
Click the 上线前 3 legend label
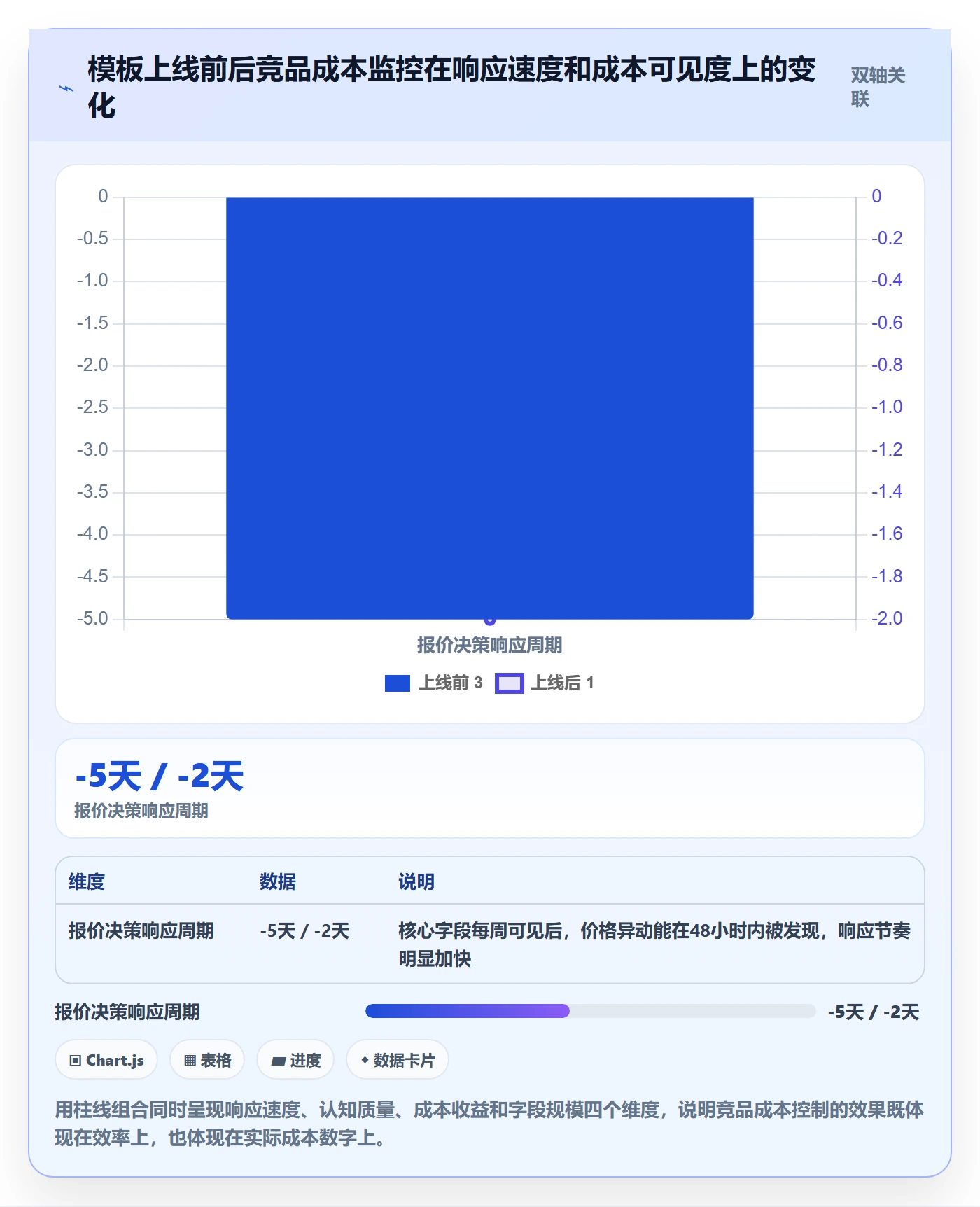coord(451,683)
